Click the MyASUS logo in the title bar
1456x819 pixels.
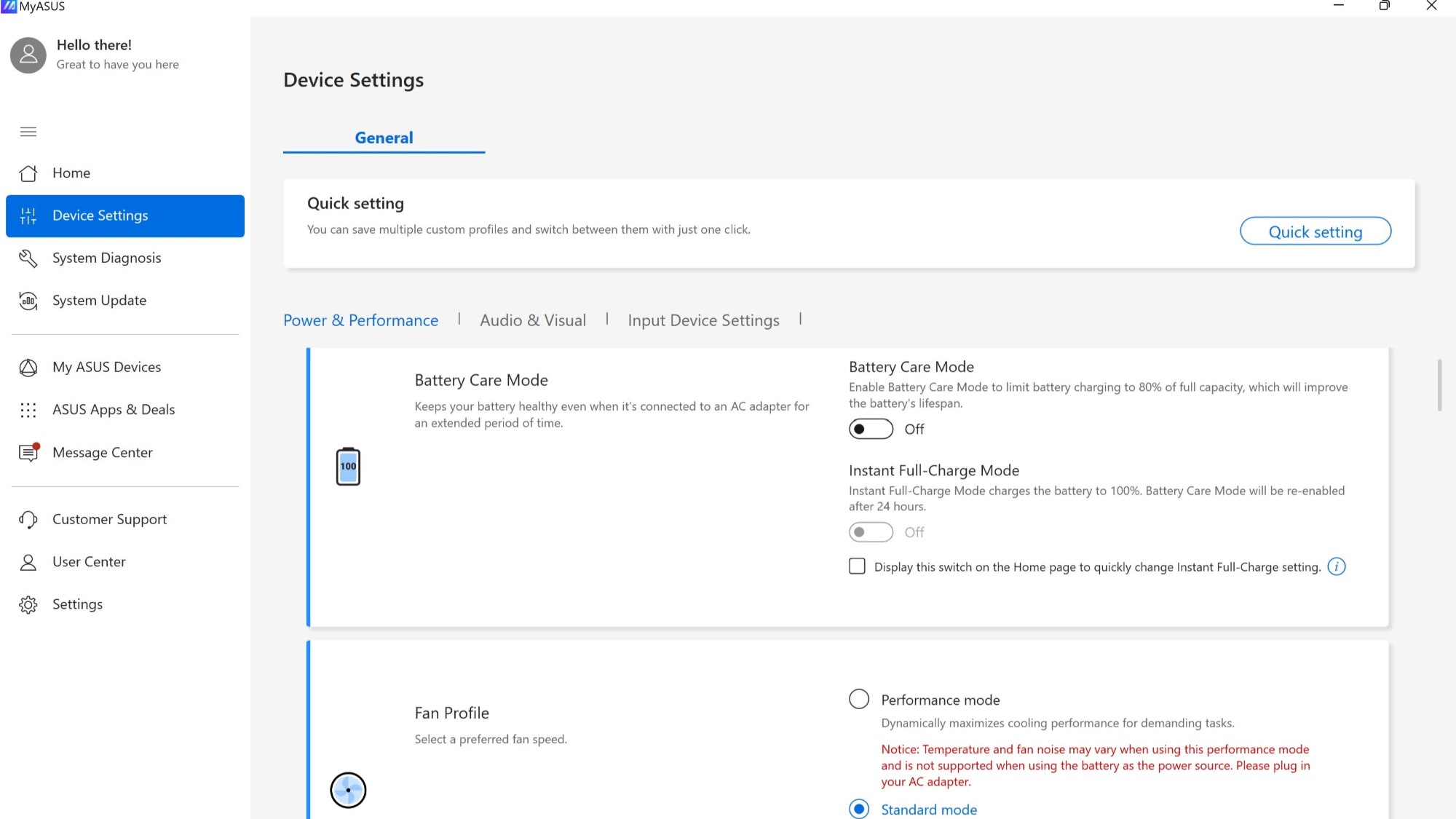click(9, 7)
